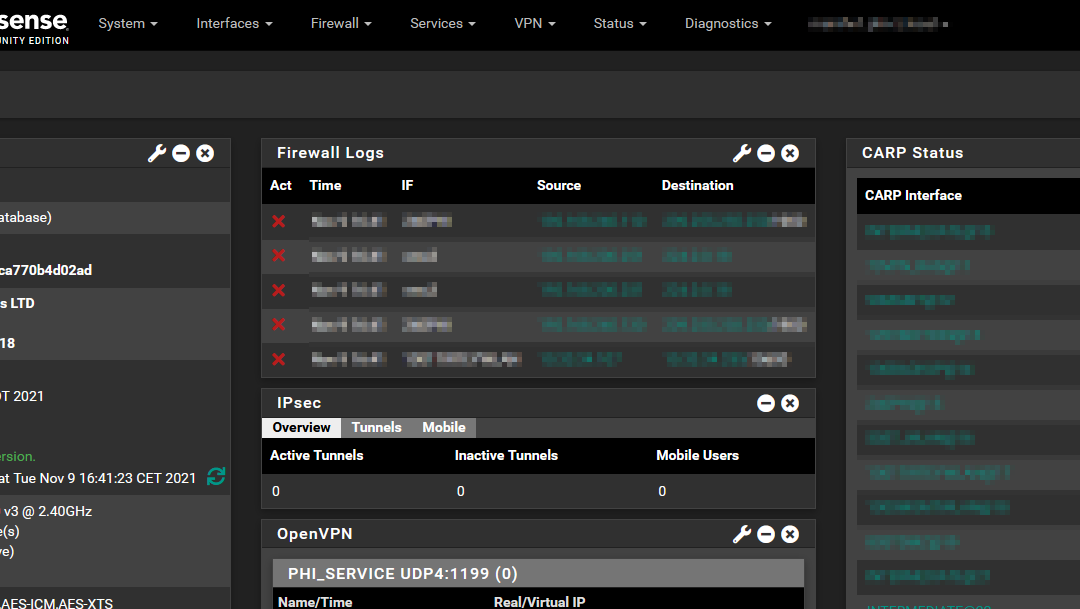The width and height of the screenshot is (1080, 609).
Task: Open the Diagnostics menu
Action: (x=727, y=23)
